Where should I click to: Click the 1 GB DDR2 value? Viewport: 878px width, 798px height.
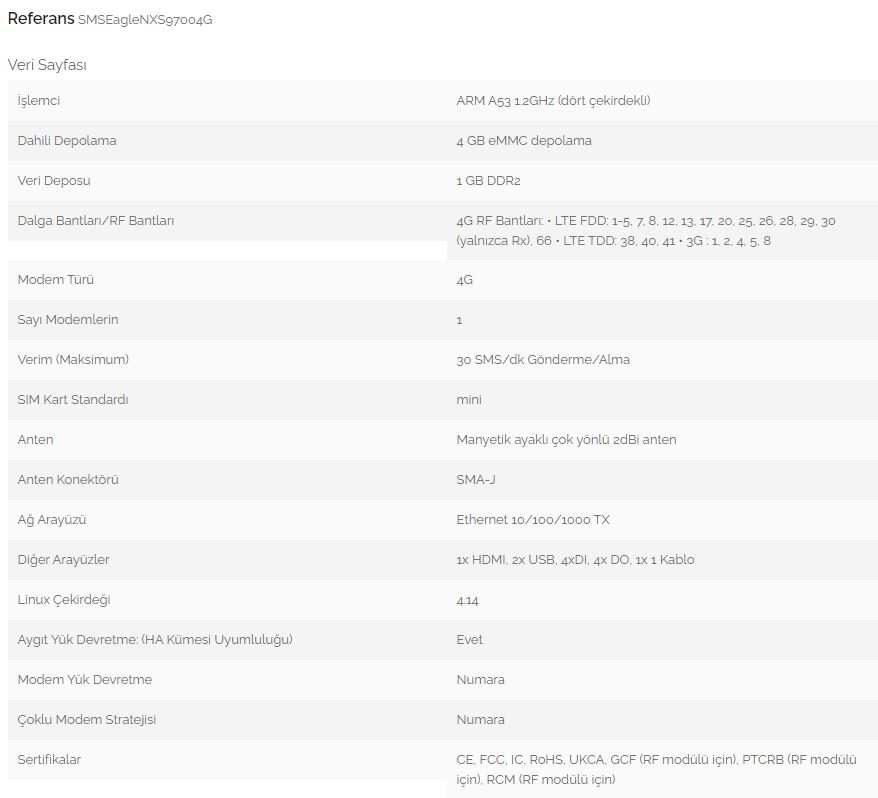[x=488, y=181]
